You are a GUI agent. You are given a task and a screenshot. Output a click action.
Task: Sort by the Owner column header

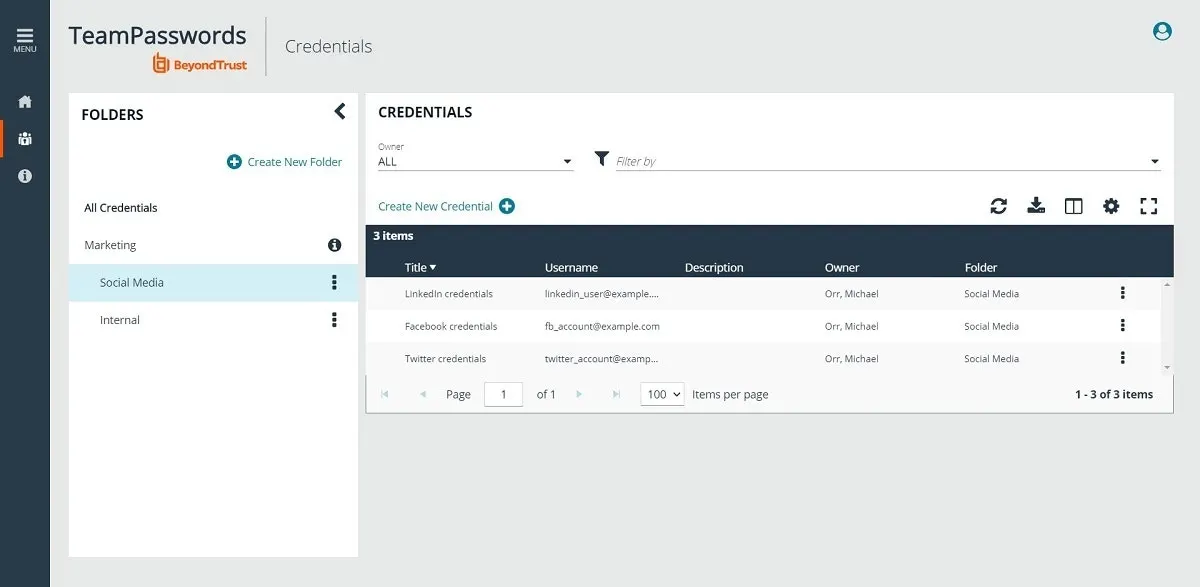pyautogui.click(x=842, y=267)
